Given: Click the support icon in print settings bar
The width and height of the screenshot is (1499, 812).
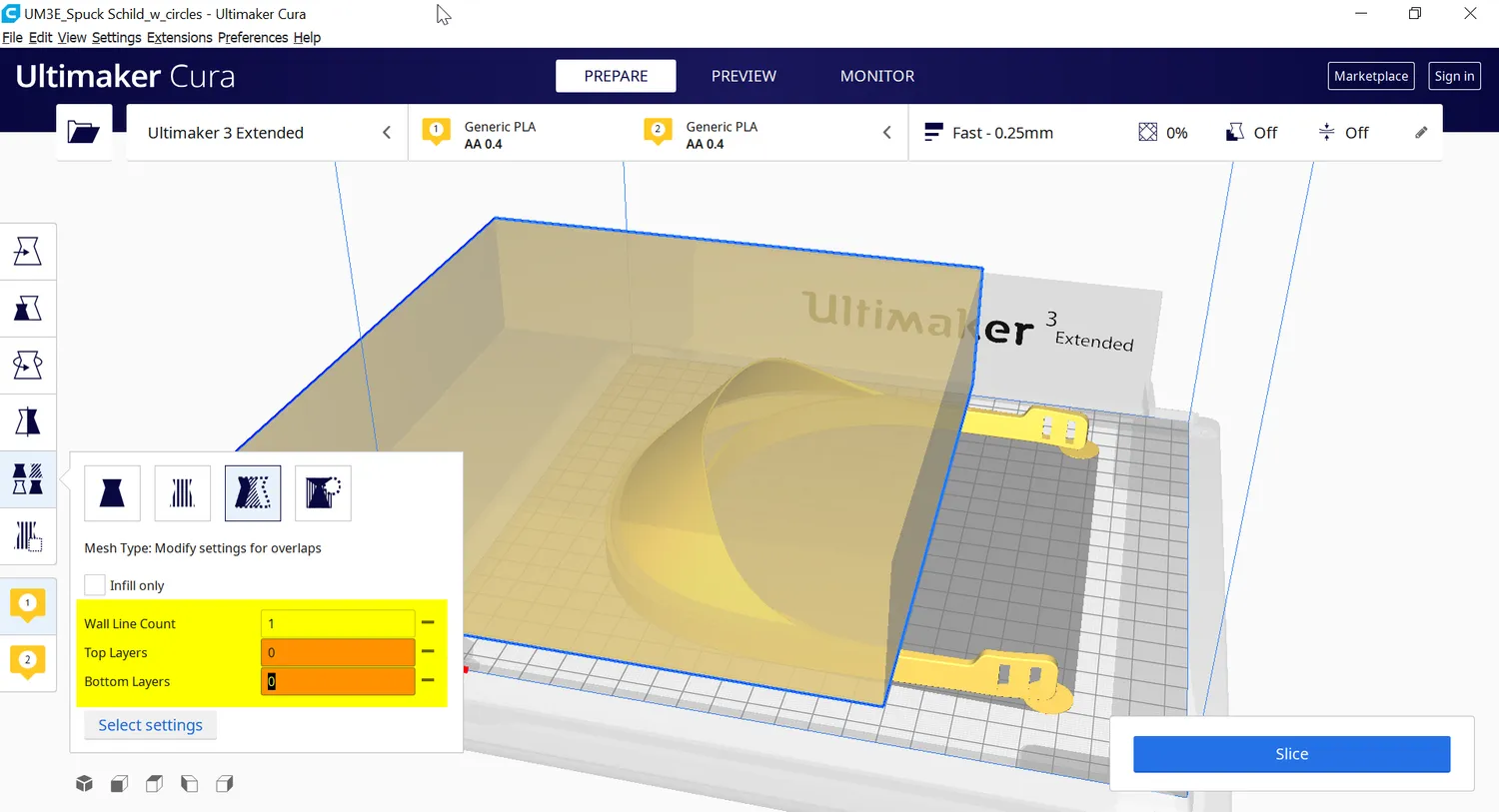Looking at the screenshot, I should click(x=1235, y=132).
